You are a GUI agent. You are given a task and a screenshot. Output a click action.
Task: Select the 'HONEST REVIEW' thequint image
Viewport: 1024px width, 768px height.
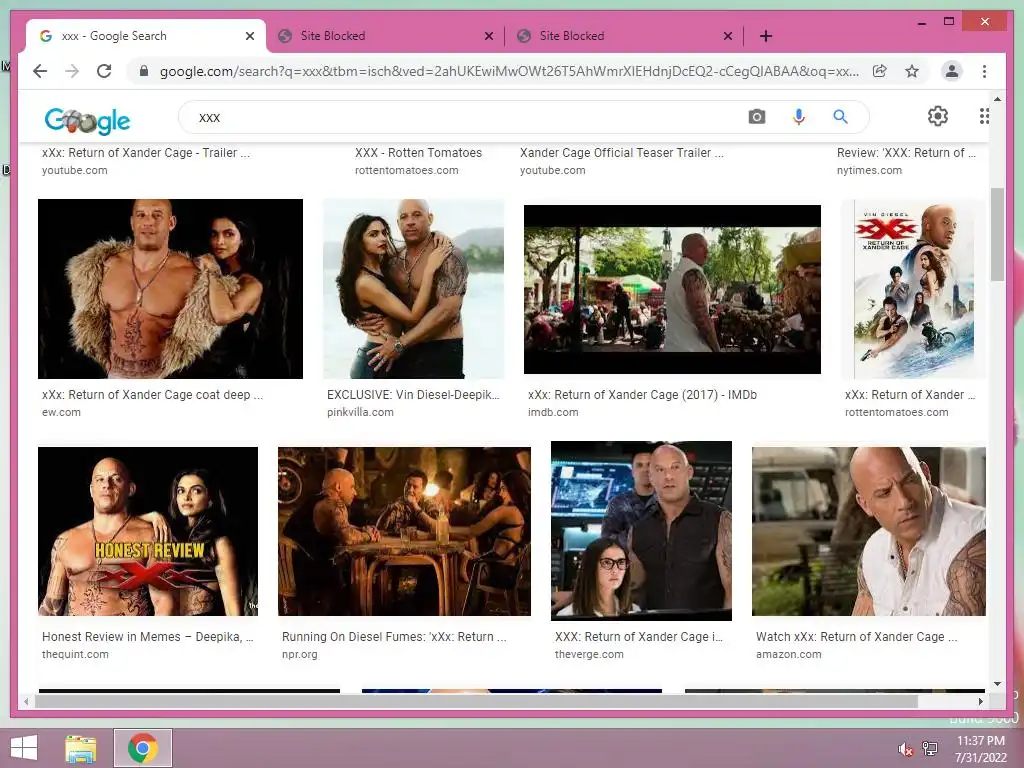tap(148, 532)
